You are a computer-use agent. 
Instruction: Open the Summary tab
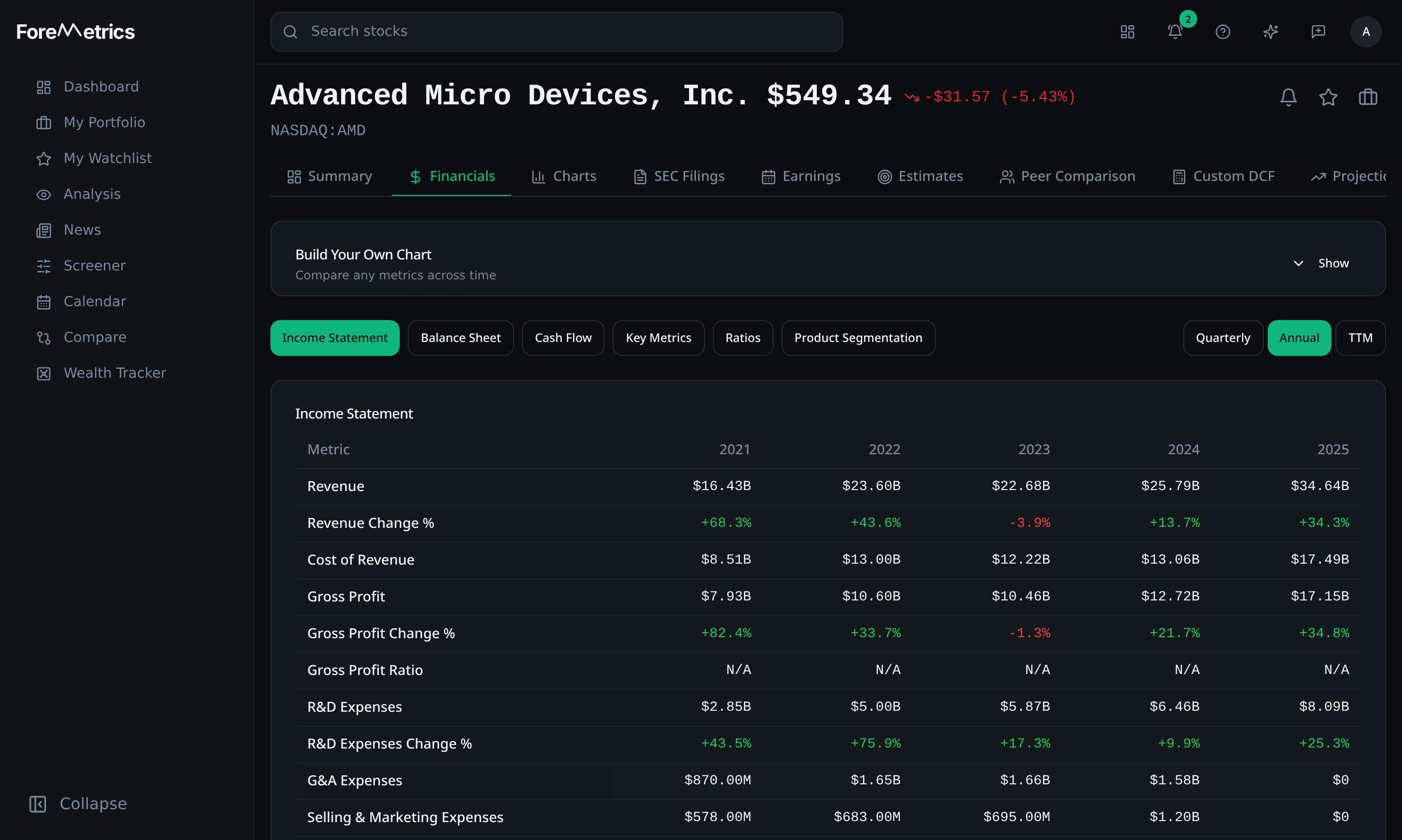click(x=330, y=176)
